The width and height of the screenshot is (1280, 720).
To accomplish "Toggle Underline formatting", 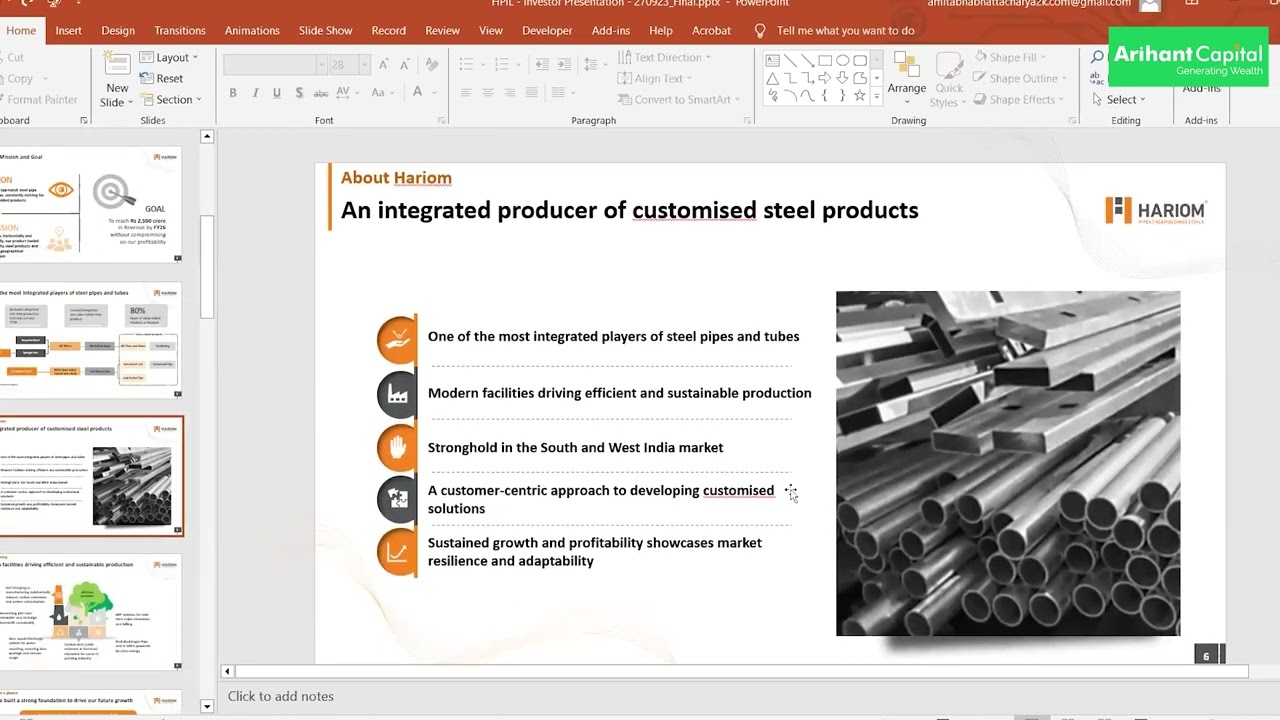I will [277, 93].
